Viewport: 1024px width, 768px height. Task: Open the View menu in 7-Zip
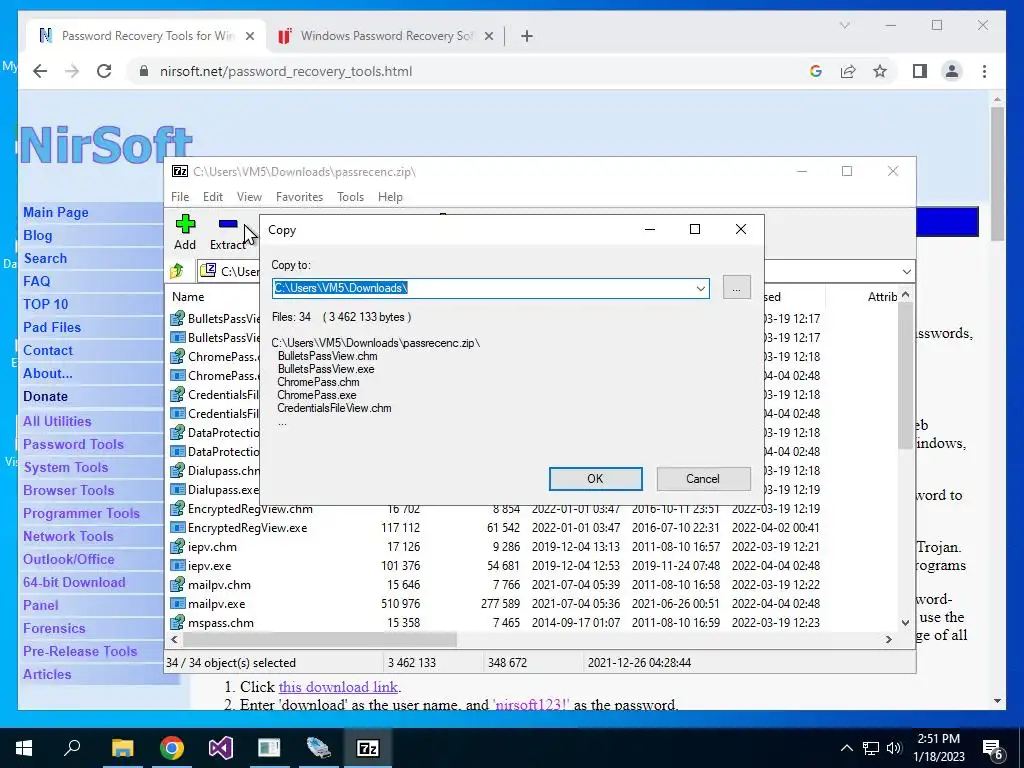pos(249,197)
